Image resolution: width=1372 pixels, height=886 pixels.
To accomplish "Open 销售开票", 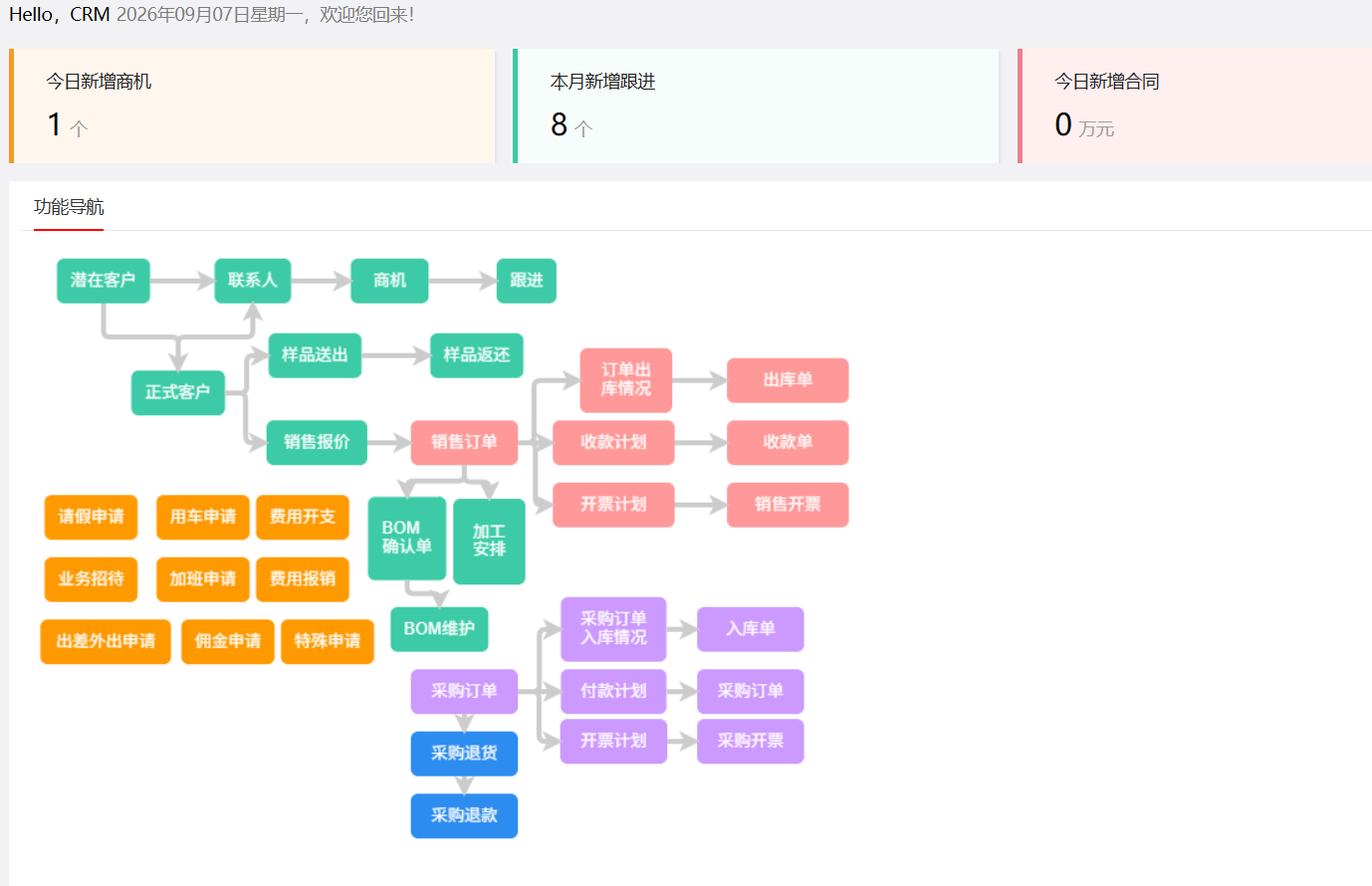I will click(x=788, y=505).
